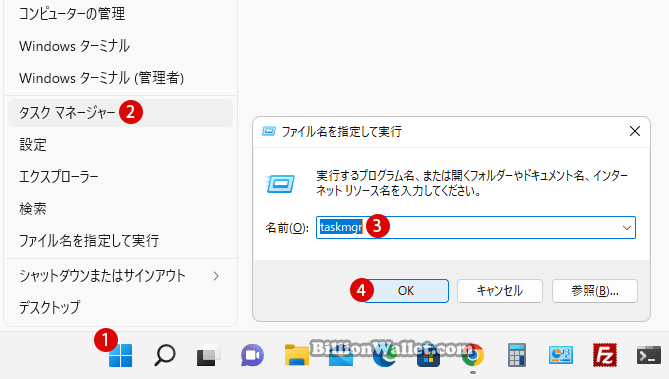Close the Run dialog
Viewport: 669px width, 379px height.
pos(635,131)
